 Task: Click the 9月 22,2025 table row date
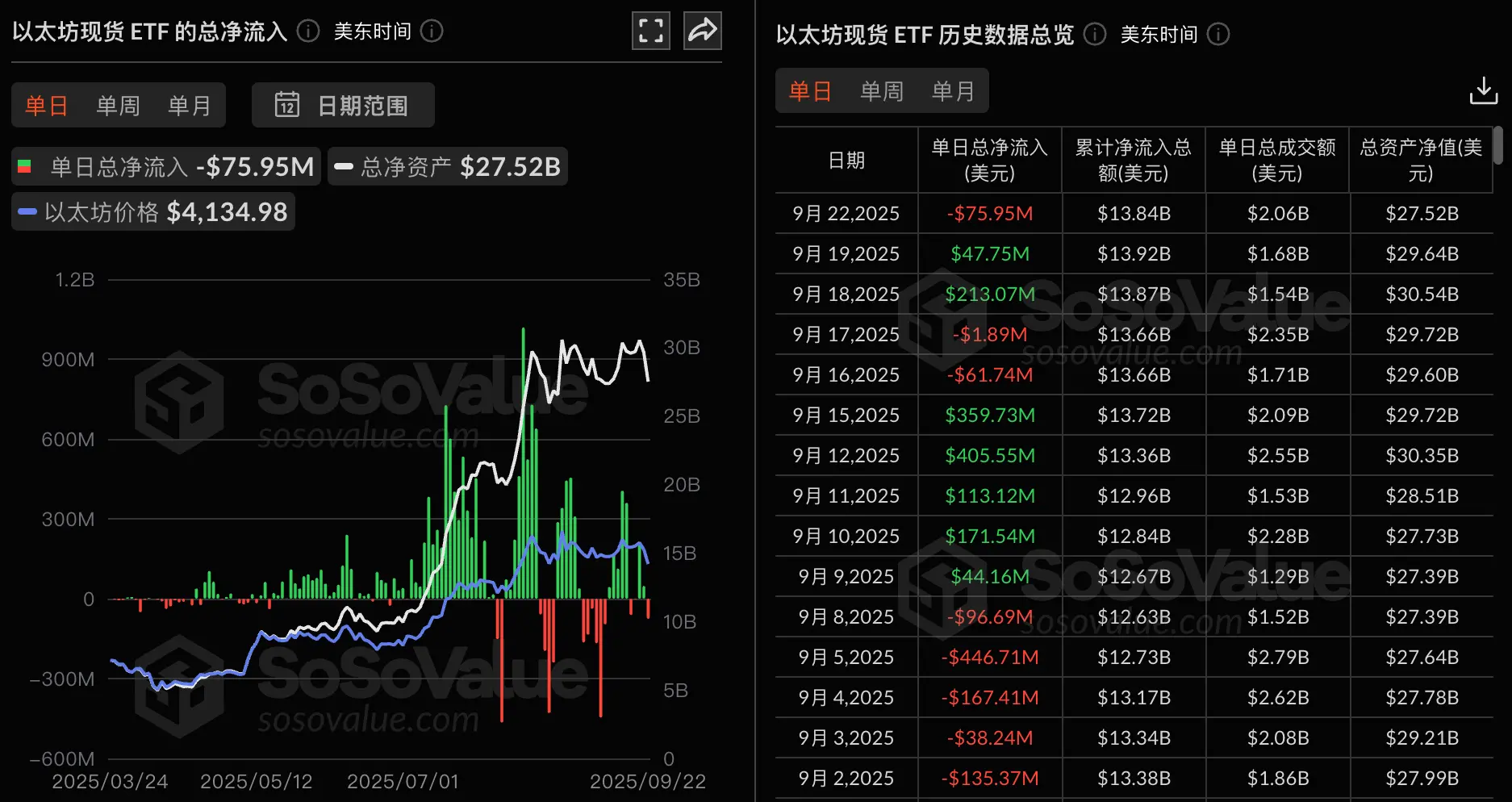click(846, 214)
